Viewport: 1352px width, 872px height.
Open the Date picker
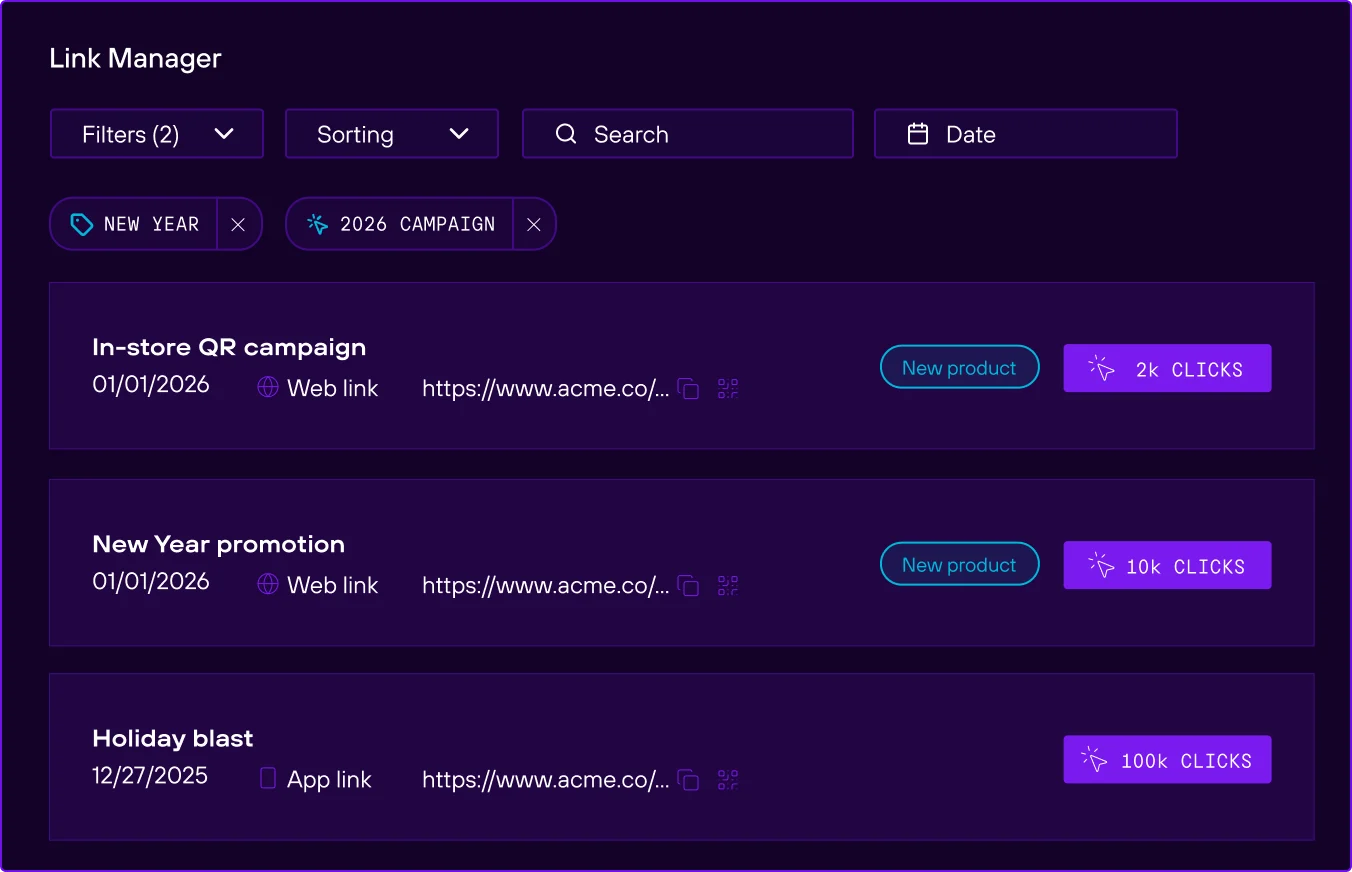pyautogui.click(x=1025, y=133)
